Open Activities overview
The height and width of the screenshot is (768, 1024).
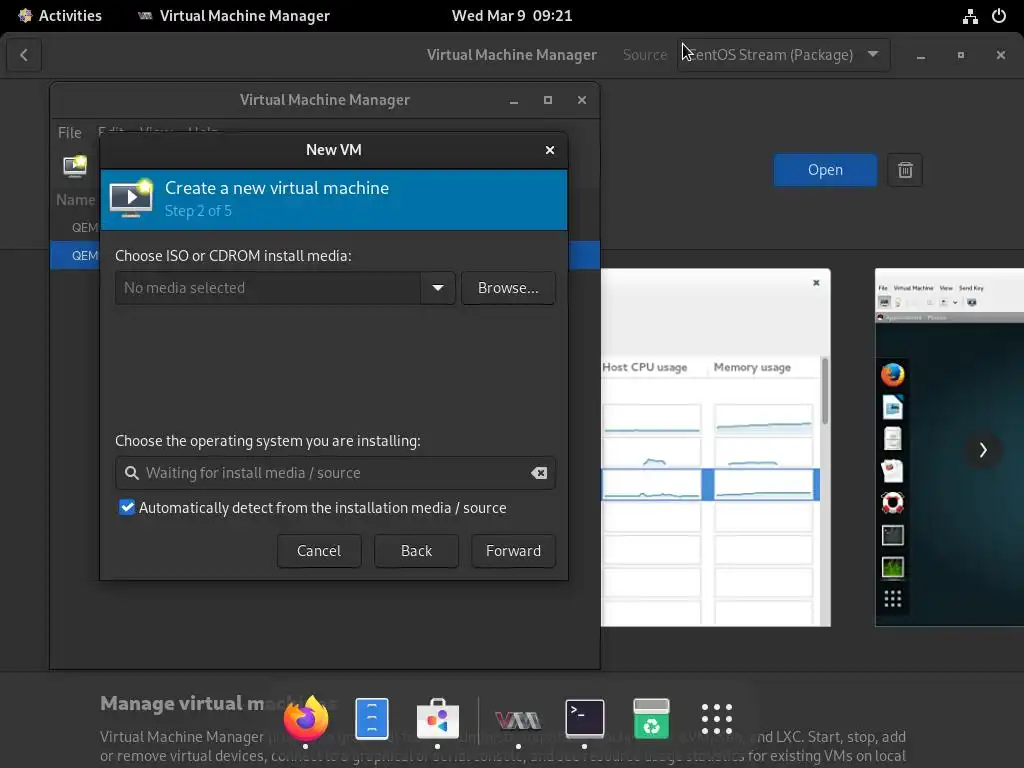pyautogui.click(x=59, y=16)
